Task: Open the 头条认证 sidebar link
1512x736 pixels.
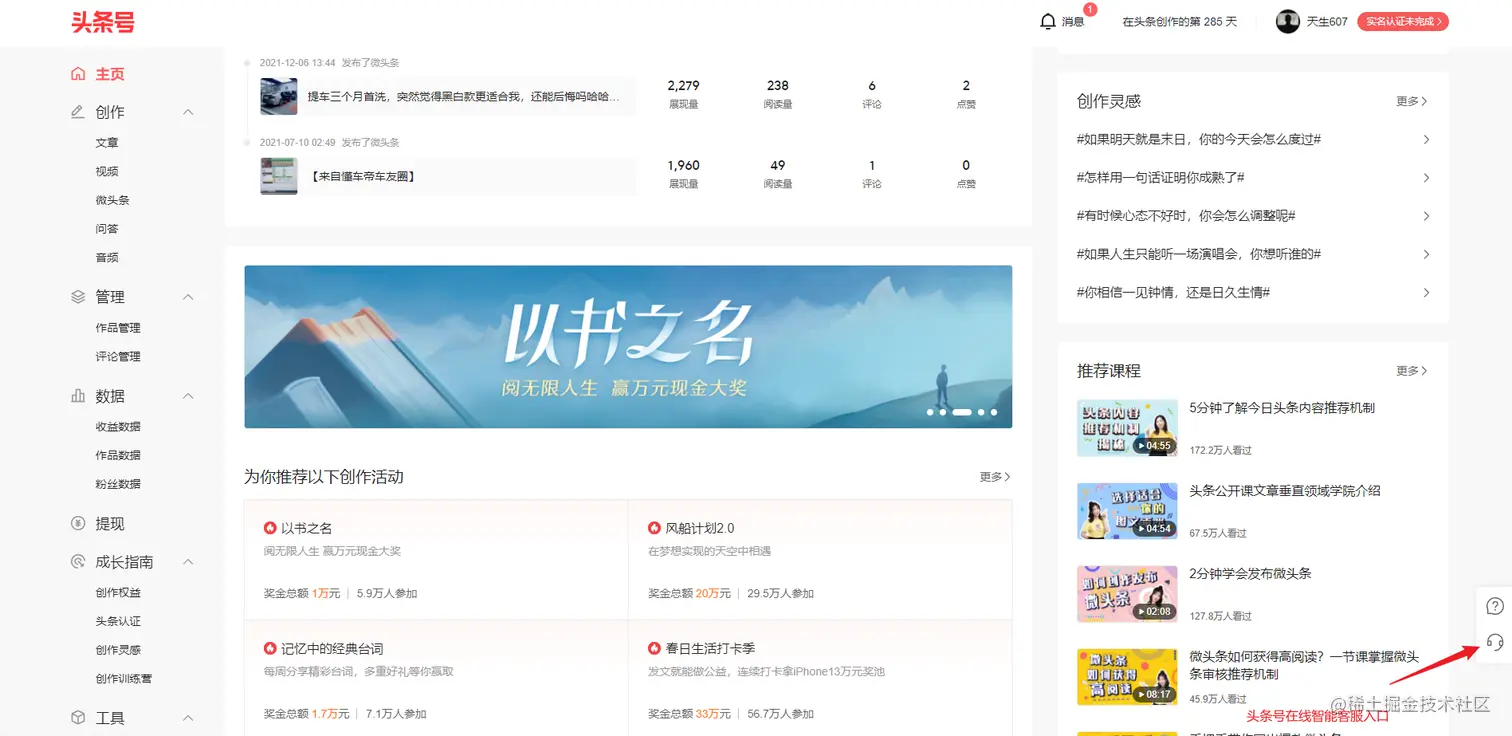Action: [x=118, y=622]
